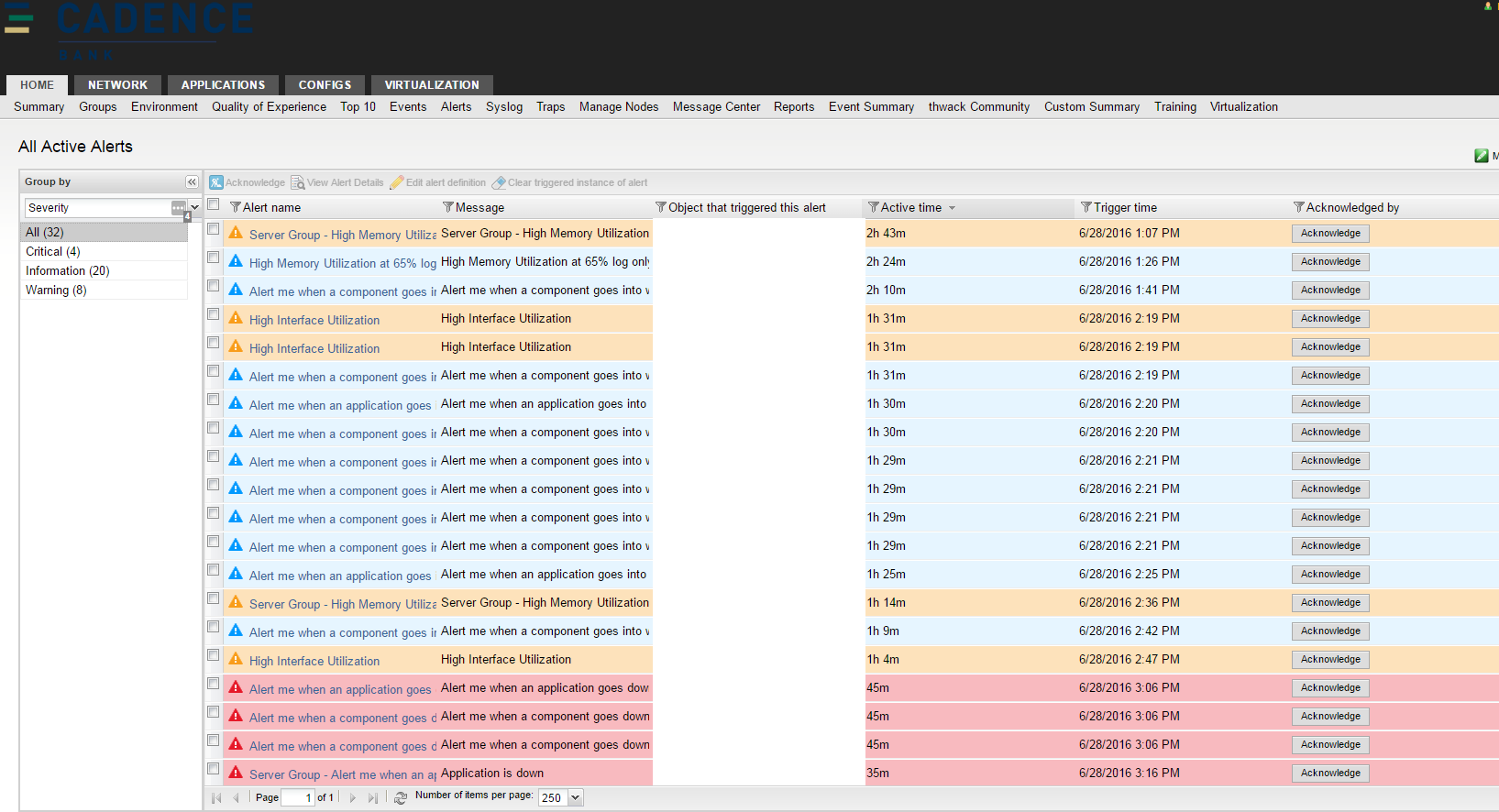Check the first Server Group High Memory alert row
This screenshot has height=812, width=1499.
(x=214, y=229)
